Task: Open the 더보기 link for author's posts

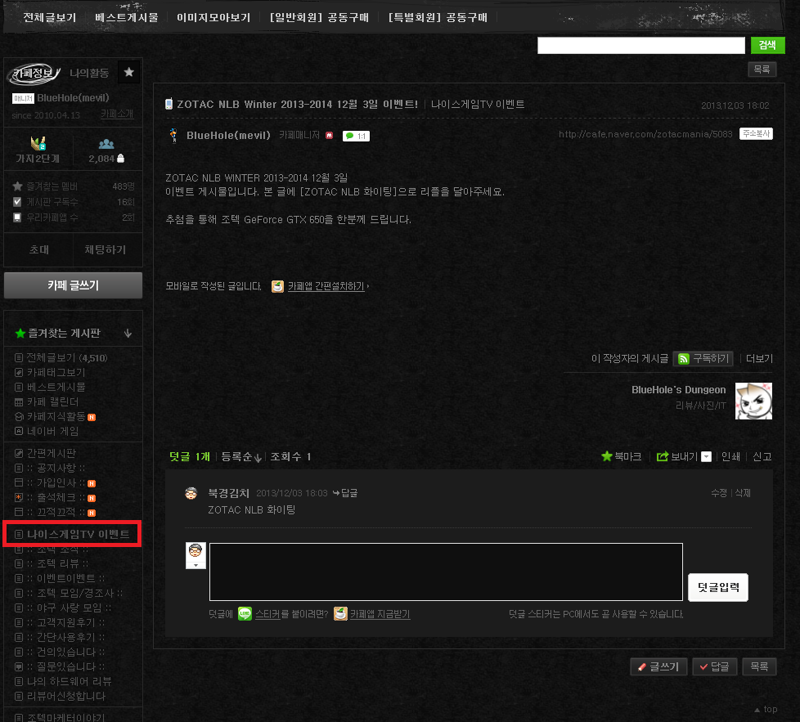Action: pyautogui.click(x=759, y=359)
